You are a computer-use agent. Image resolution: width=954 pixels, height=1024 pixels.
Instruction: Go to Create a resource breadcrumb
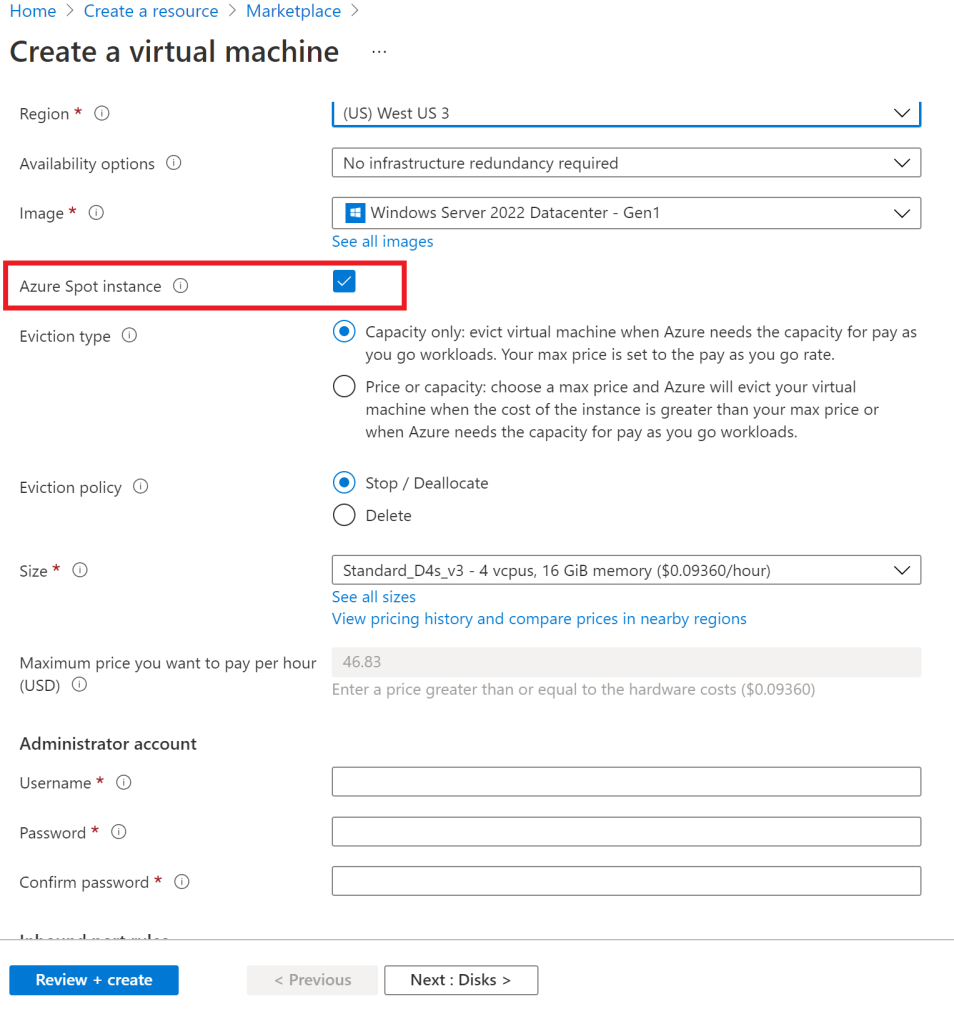coord(151,11)
